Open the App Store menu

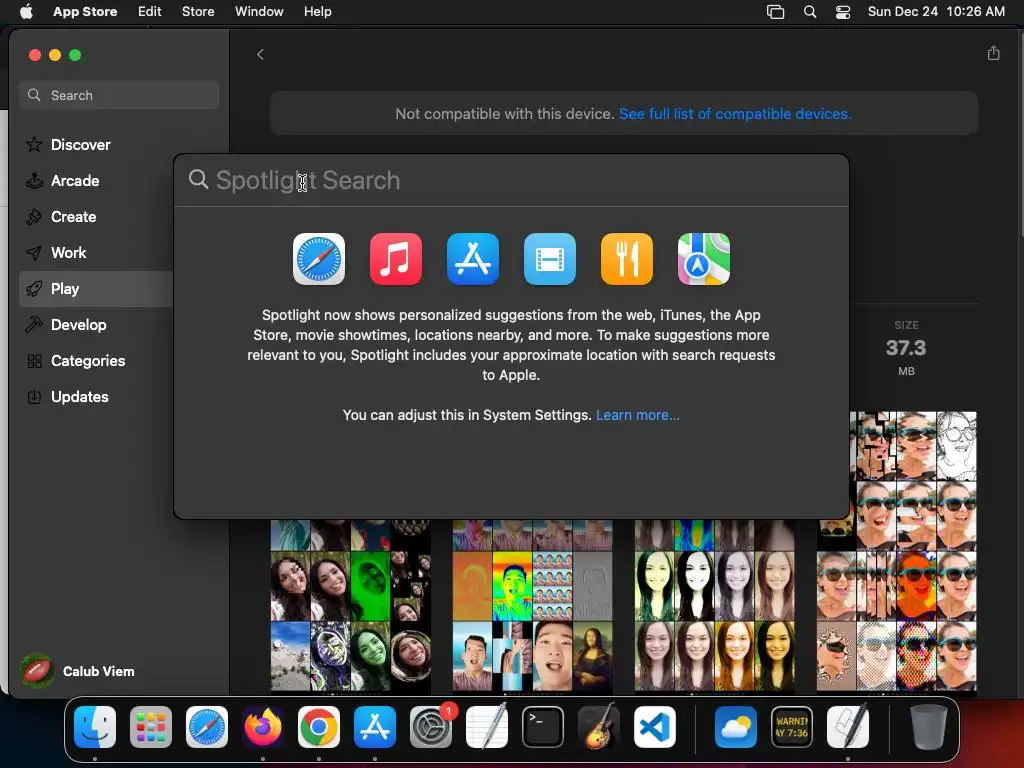[x=85, y=11]
